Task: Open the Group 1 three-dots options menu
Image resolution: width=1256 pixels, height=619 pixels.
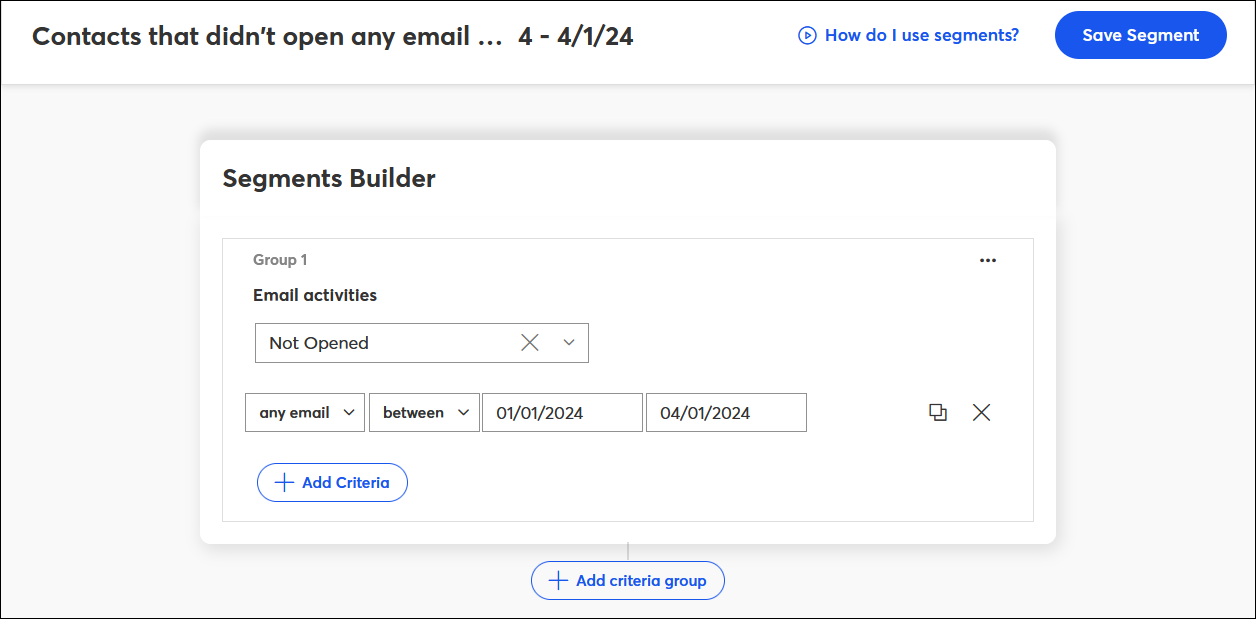Action: click(x=988, y=260)
